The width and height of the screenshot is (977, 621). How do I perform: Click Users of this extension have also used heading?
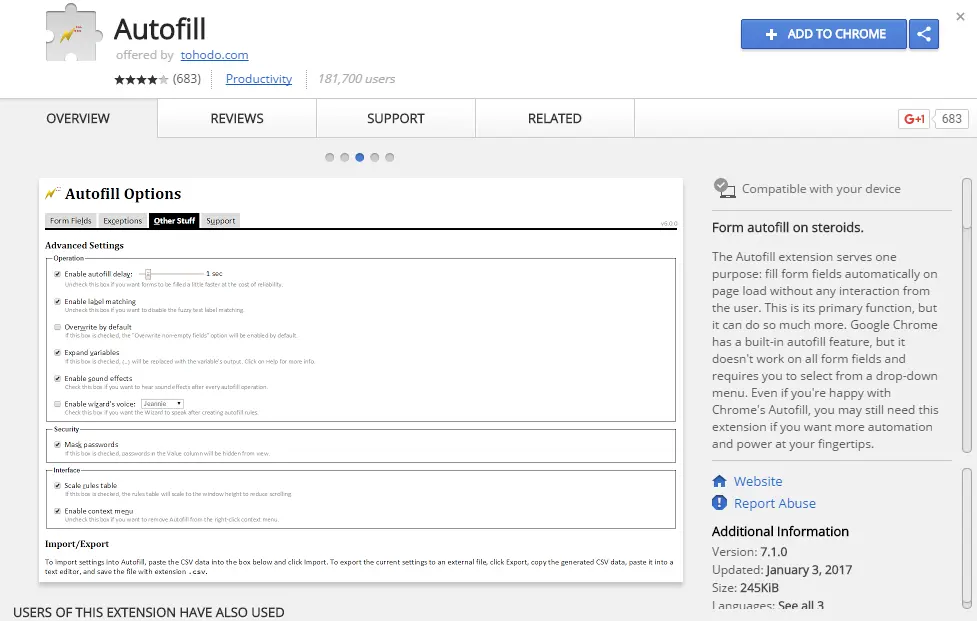[149, 612]
